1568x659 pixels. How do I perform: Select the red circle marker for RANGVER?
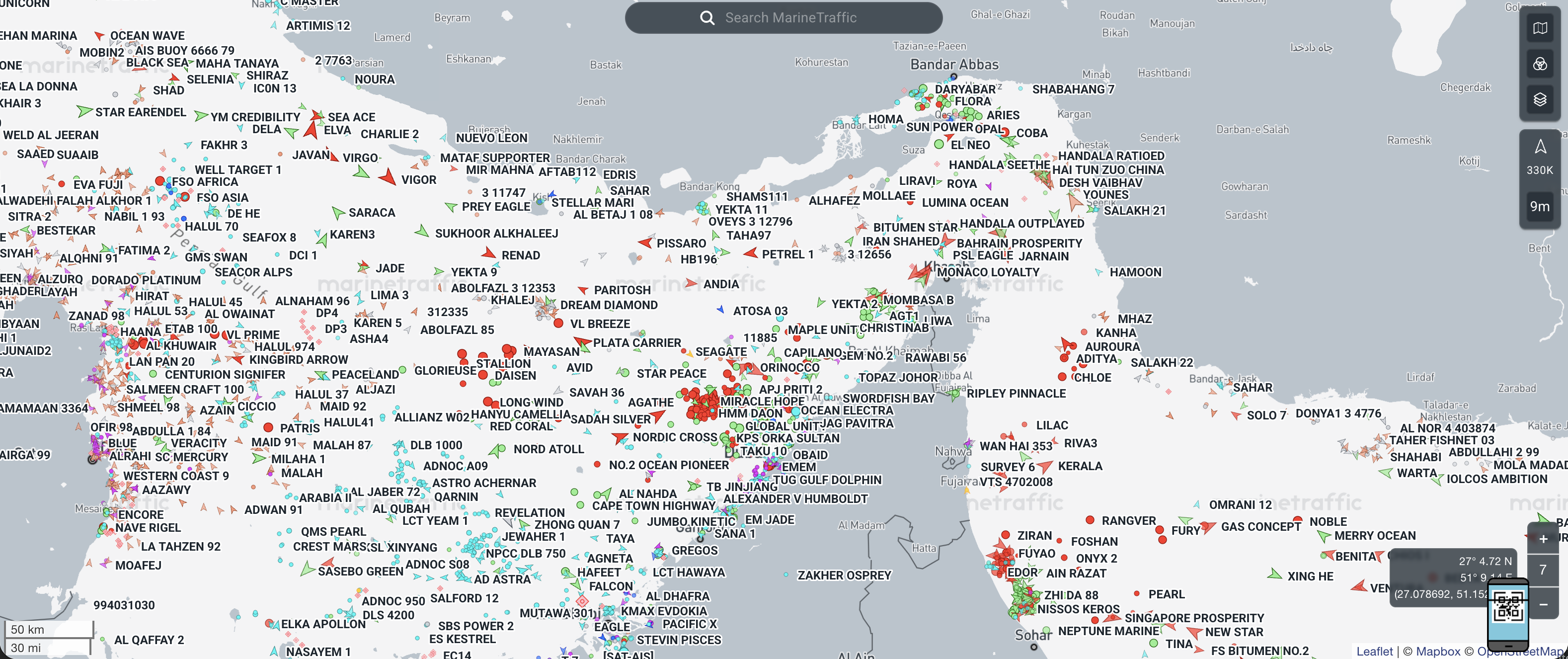point(1090,520)
